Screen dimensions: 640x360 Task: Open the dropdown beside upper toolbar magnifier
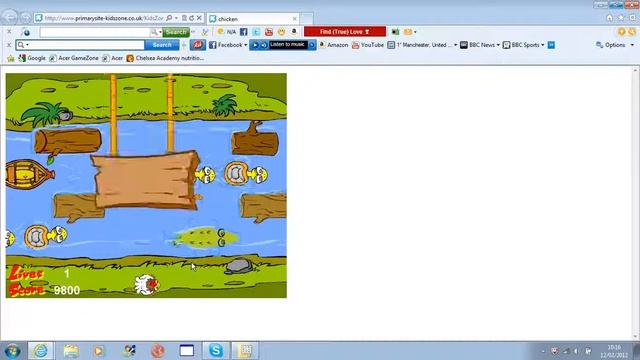click(160, 32)
